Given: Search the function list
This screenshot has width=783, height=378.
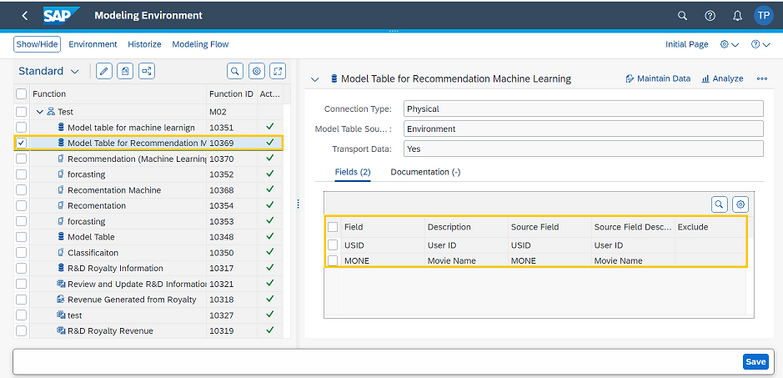Looking at the screenshot, I should click(235, 71).
